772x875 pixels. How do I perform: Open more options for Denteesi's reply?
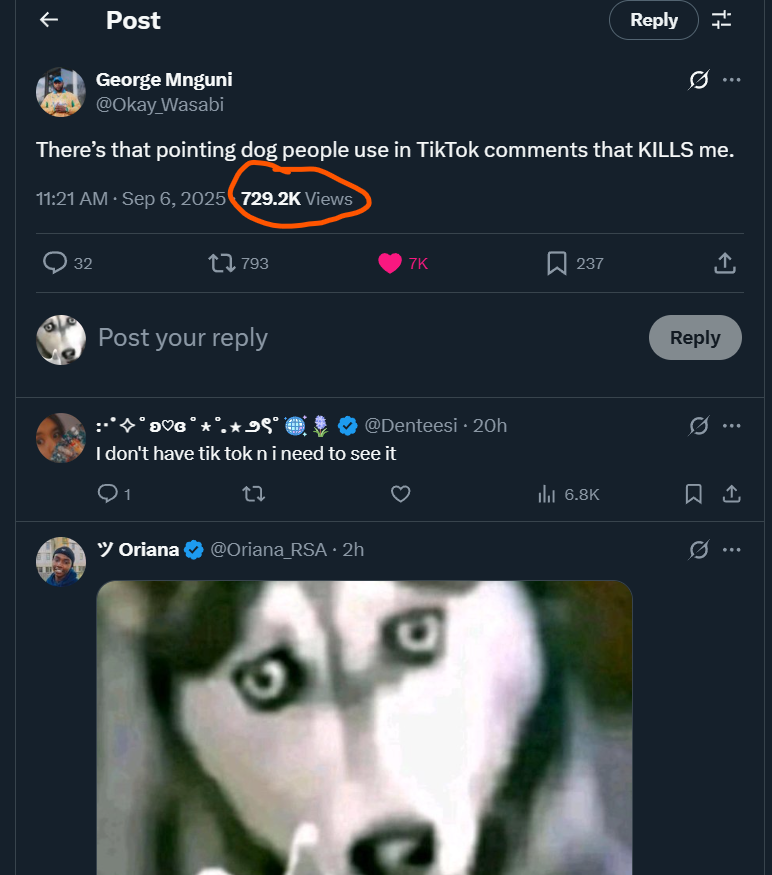point(732,425)
